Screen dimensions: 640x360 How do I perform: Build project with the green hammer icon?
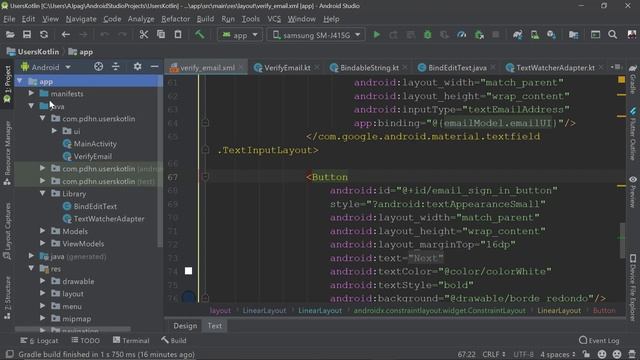[x=199, y=35]
